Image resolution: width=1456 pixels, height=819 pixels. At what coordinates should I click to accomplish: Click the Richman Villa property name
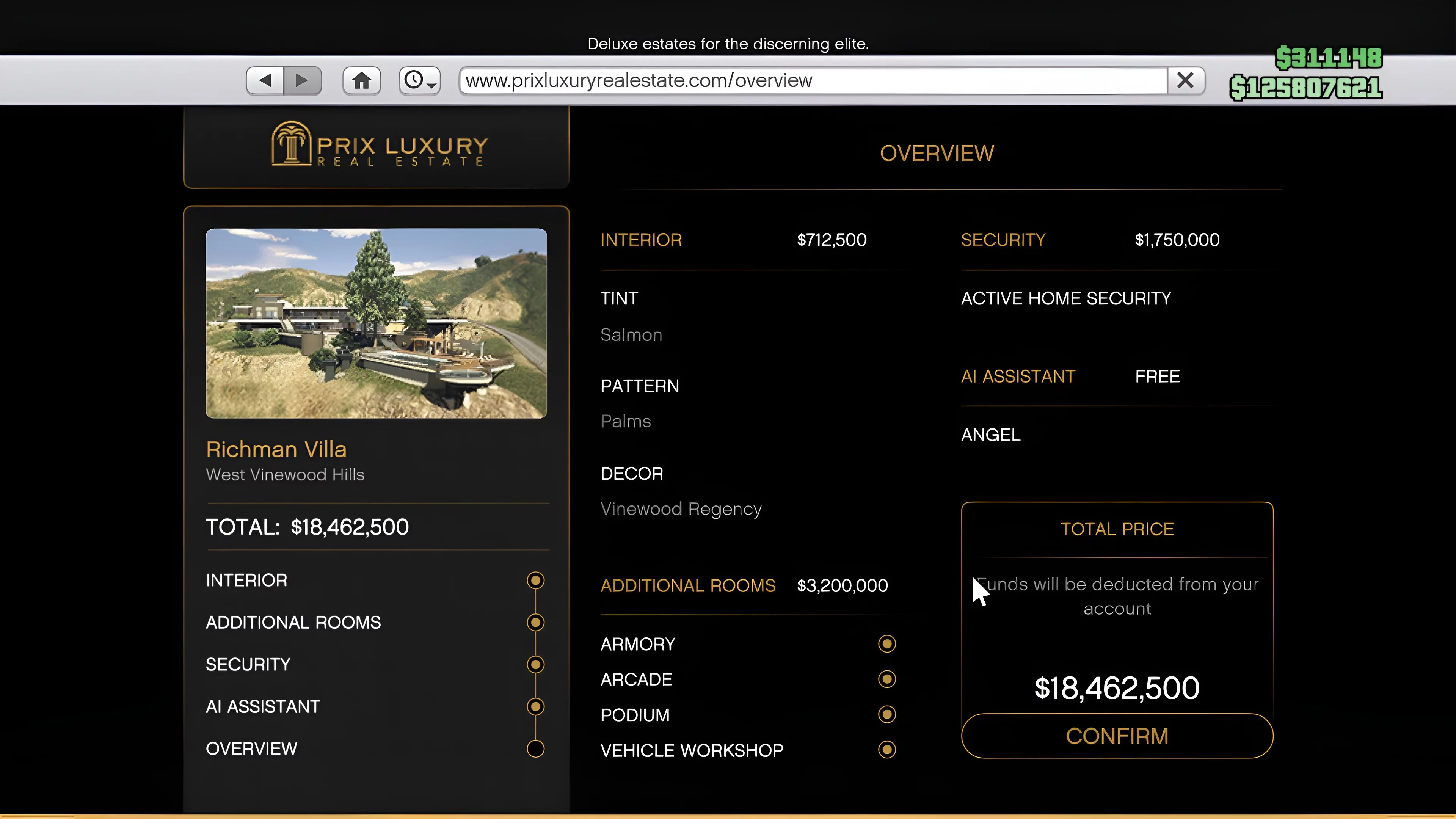276,449
